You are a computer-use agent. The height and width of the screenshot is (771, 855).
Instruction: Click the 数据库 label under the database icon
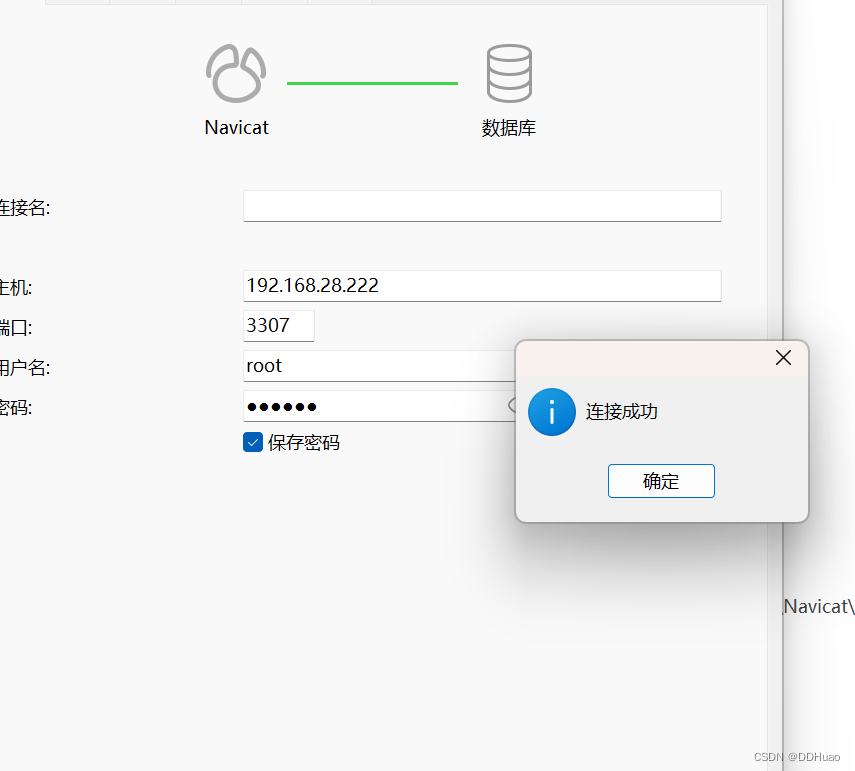click(x=509, y=128)
